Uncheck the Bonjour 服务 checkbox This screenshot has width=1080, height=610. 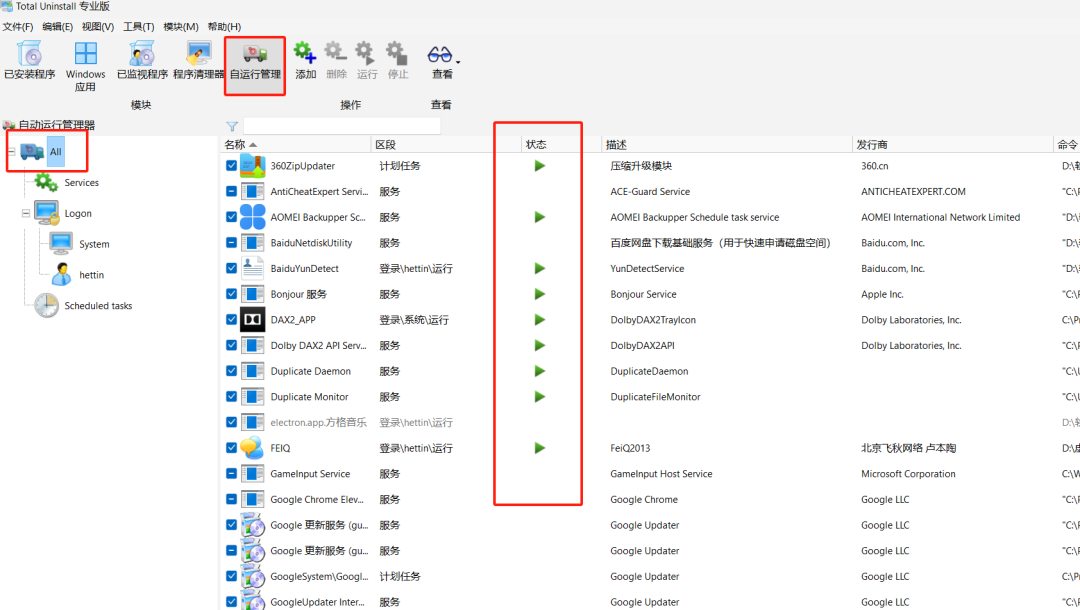pos(231,294)
